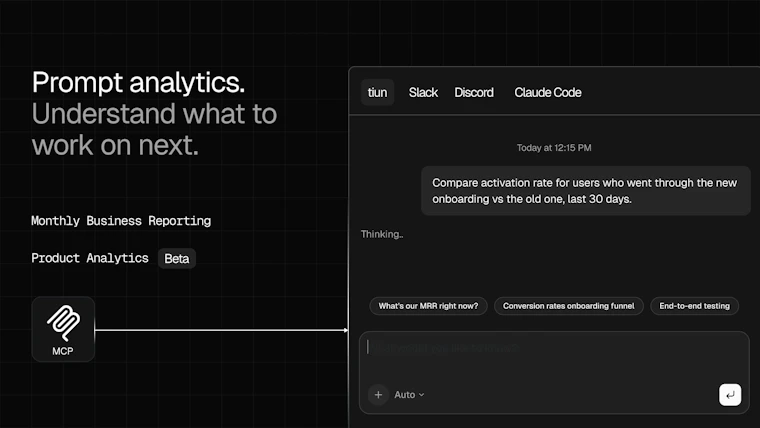Click the Thinking.. status text
Image resolution: width=760 pixels, height=428 pixels.
pyautogui.click(x=382, y=234)
